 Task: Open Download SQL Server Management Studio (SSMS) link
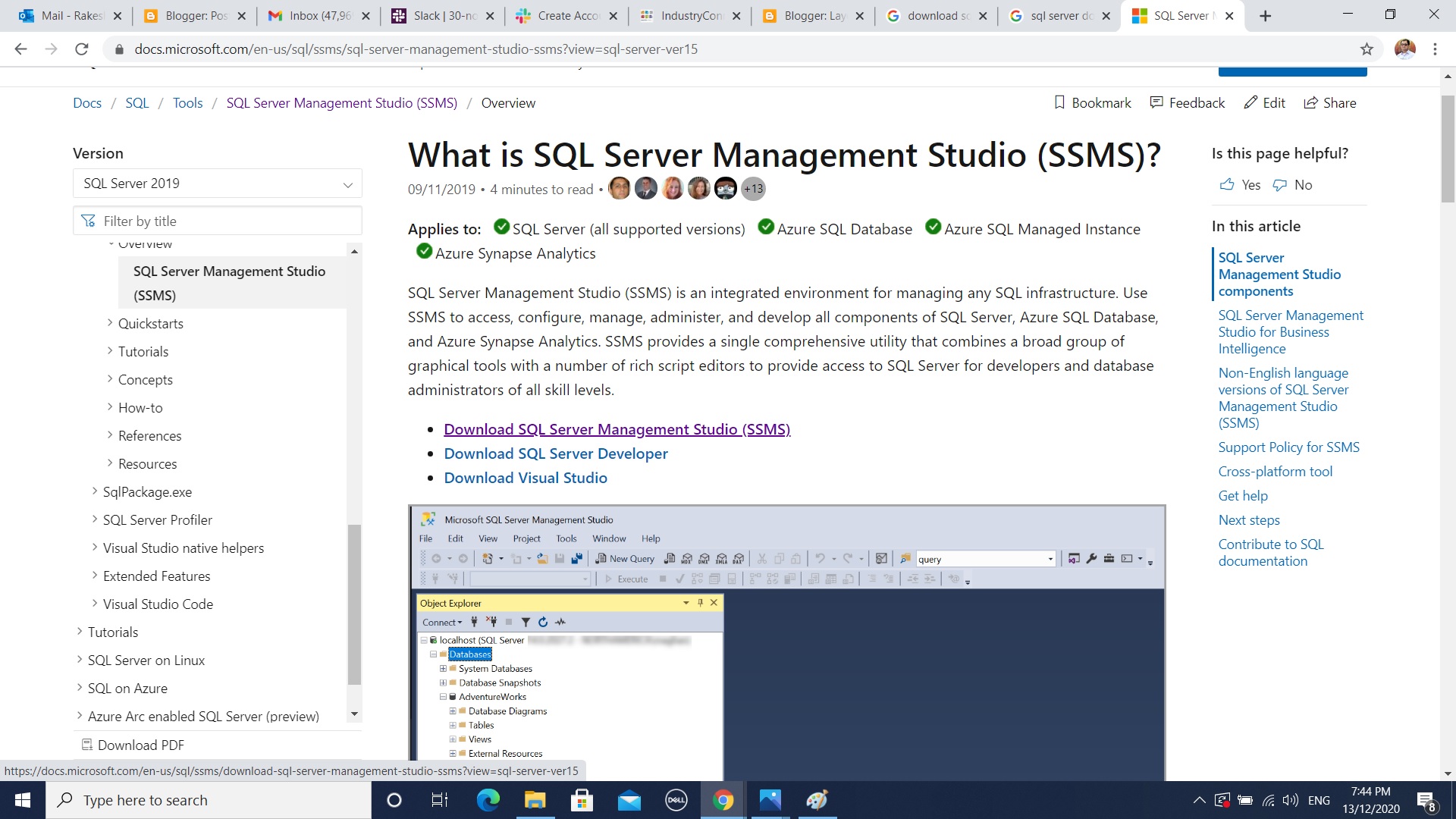(x=617, y=429)
